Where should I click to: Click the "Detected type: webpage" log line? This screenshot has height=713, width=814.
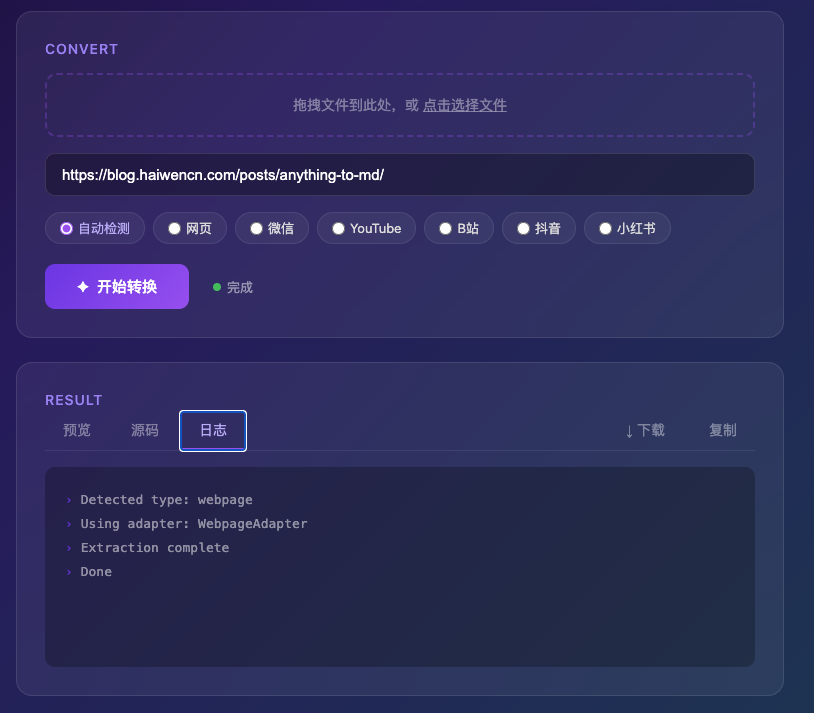166,500
